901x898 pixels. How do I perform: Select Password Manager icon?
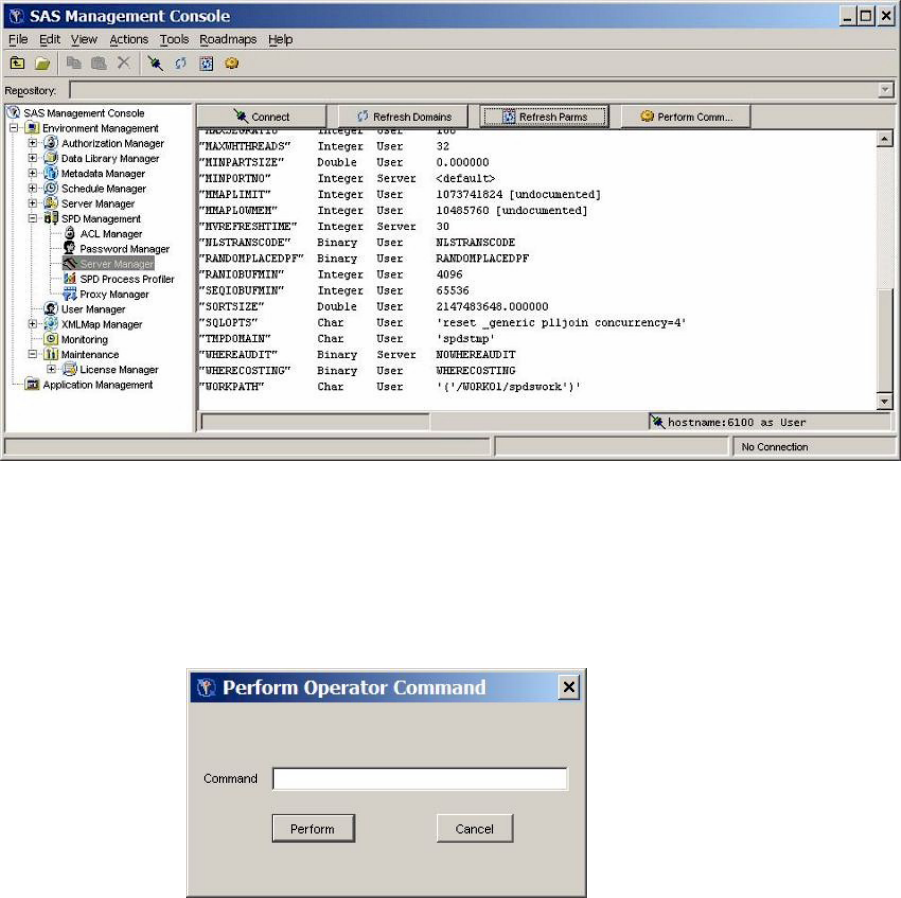[70, 248]
